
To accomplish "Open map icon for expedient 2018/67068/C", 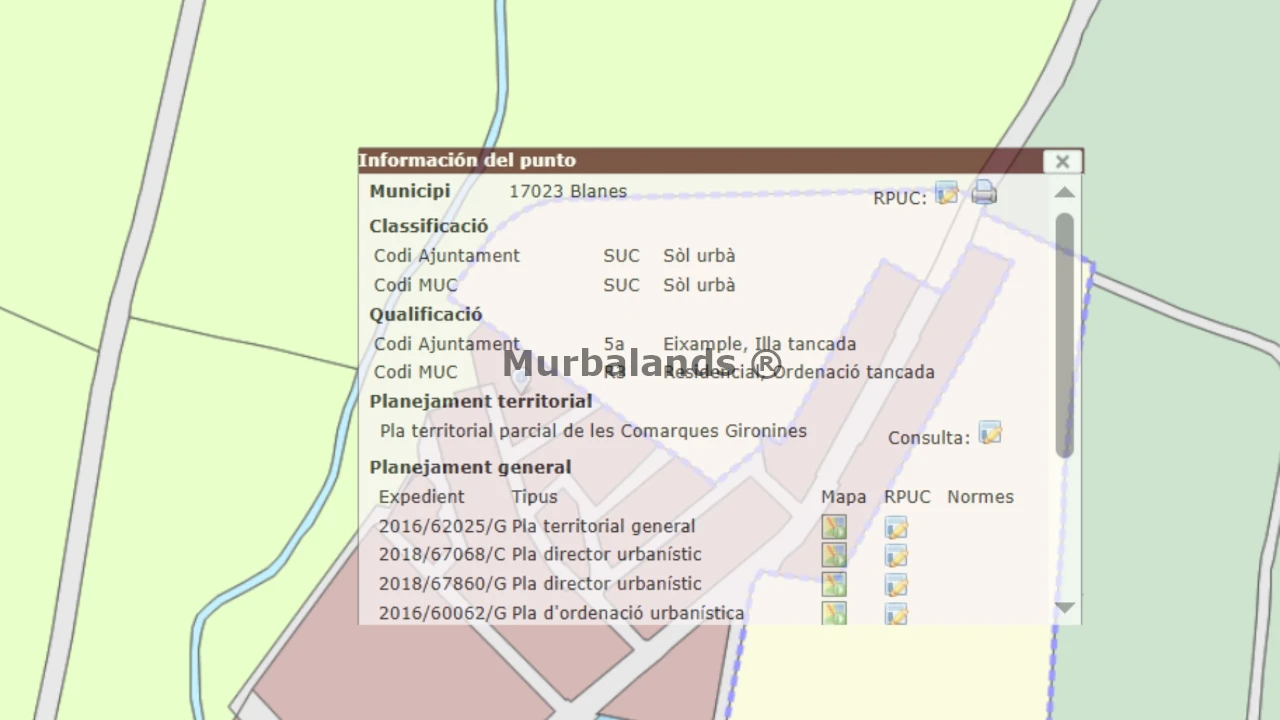I will tap(834, 555).
